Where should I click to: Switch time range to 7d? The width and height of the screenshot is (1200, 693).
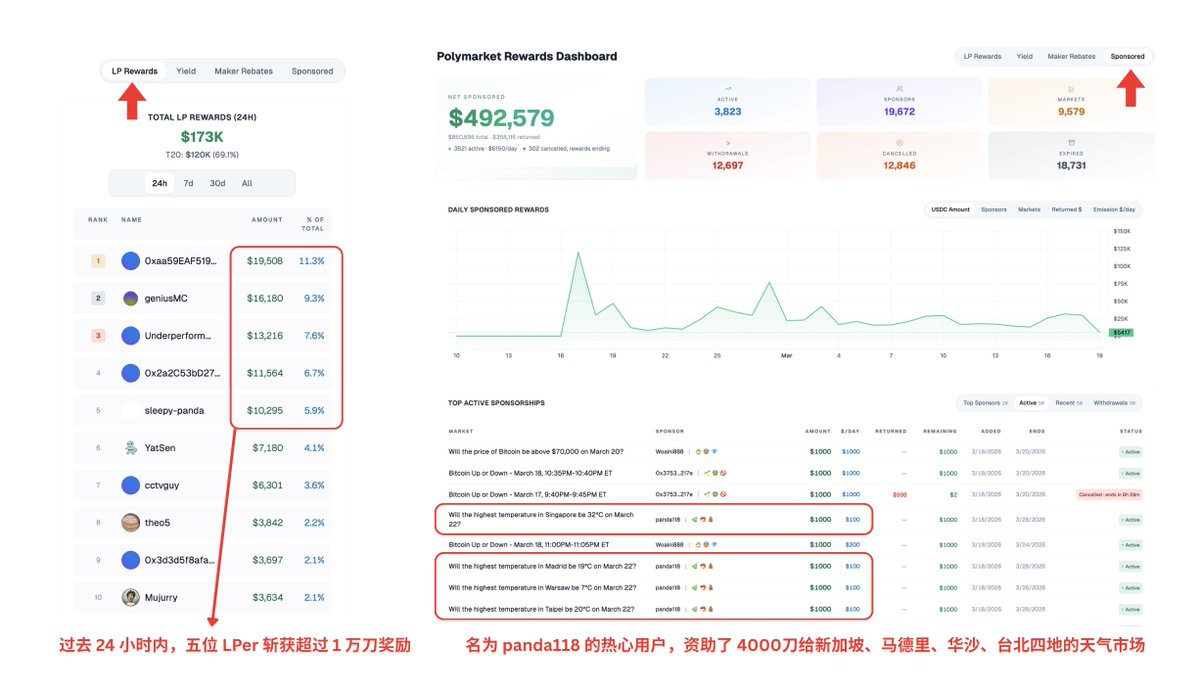click(x=188, y=183)
